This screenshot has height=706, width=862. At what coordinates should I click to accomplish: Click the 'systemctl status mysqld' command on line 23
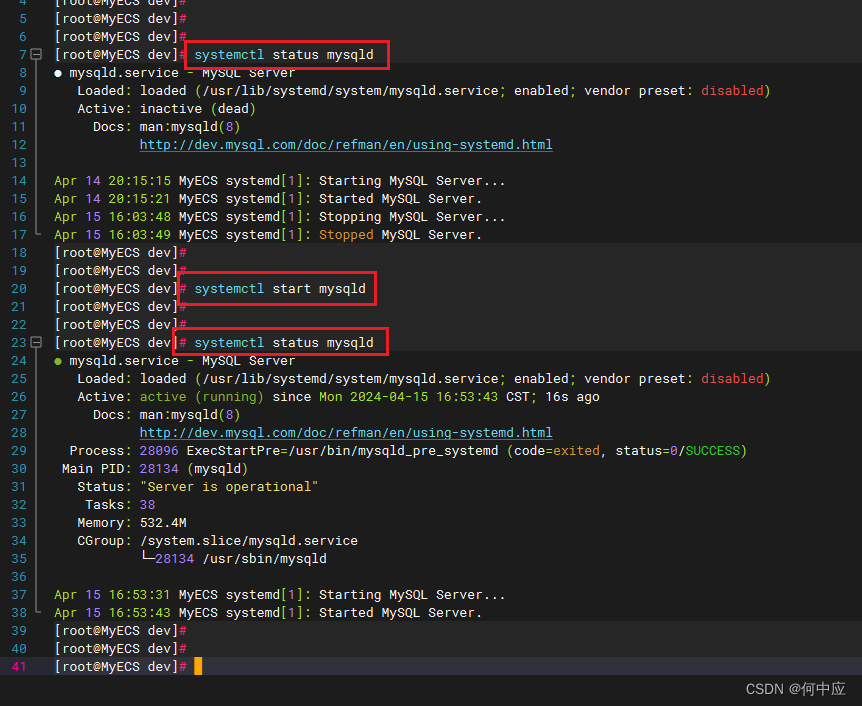click(284, 343)
